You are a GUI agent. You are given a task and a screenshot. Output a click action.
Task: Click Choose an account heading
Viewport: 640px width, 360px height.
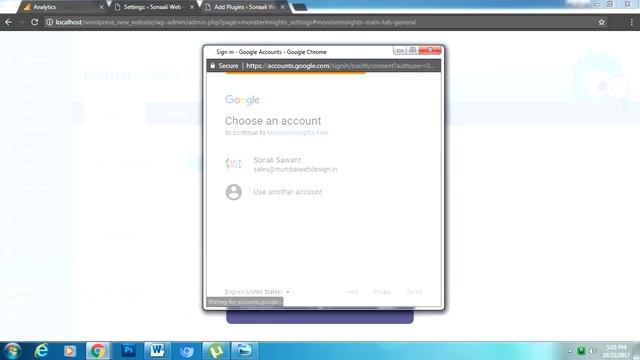pos(273,121)
